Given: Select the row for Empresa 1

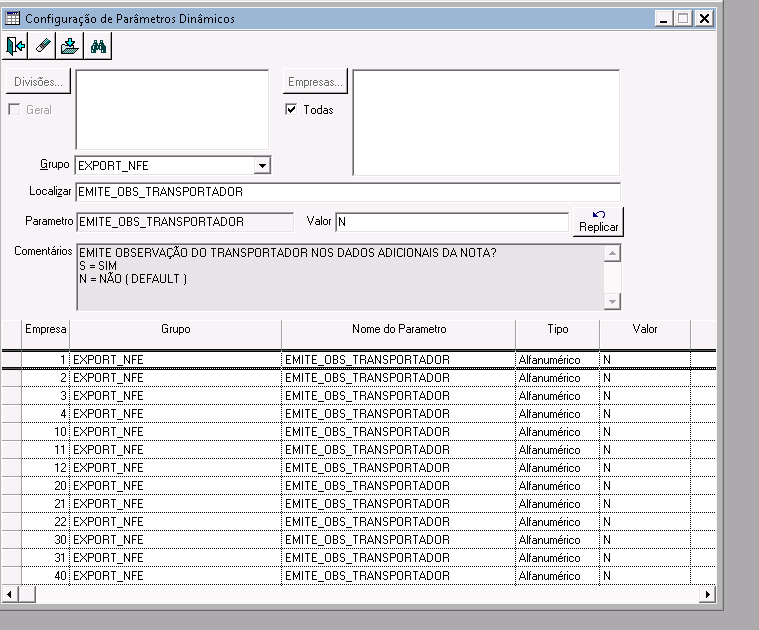Looking at the screenshot, I should point(359,360).
